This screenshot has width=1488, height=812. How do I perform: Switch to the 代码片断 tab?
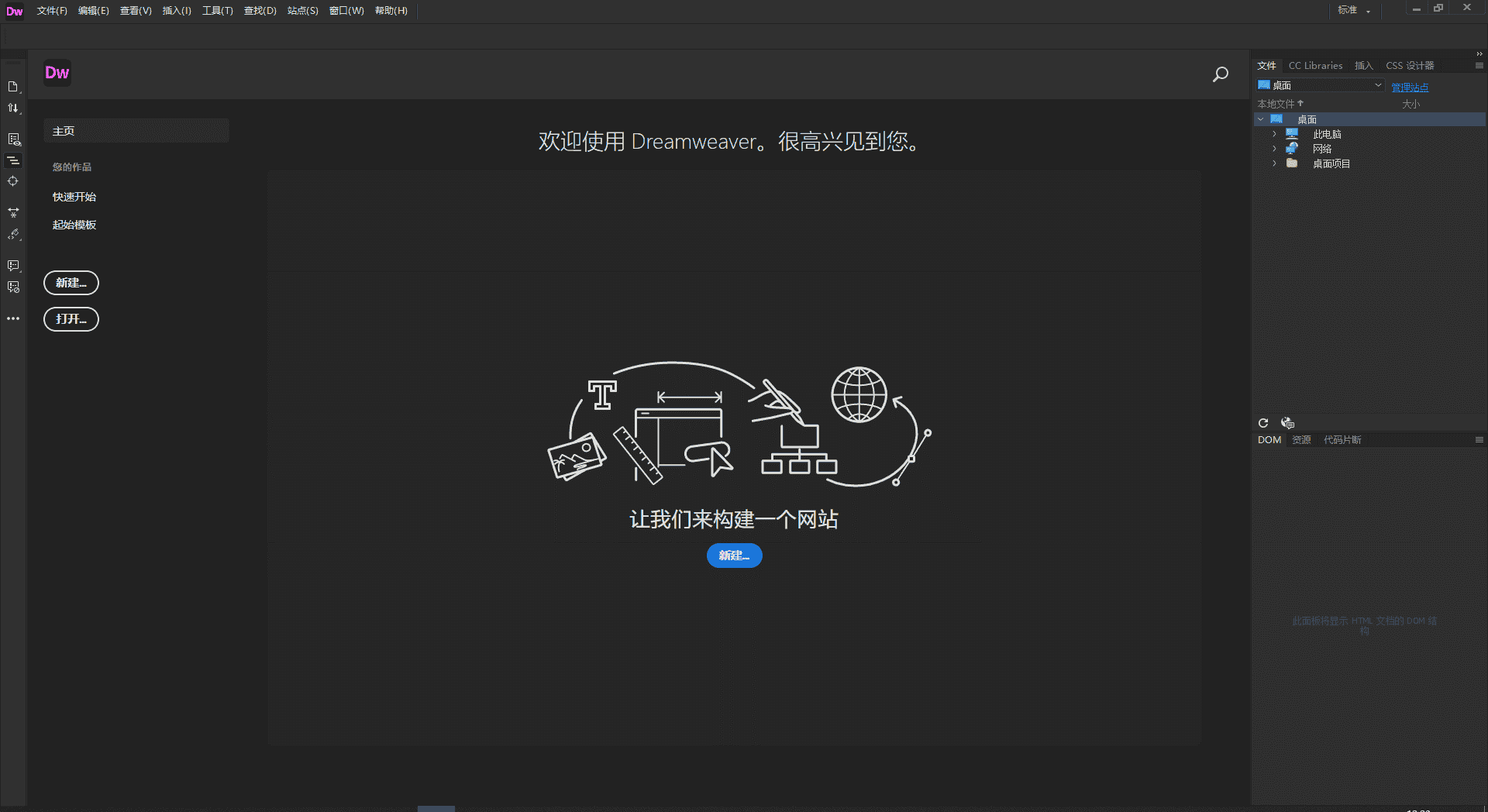pos(1342,440)
